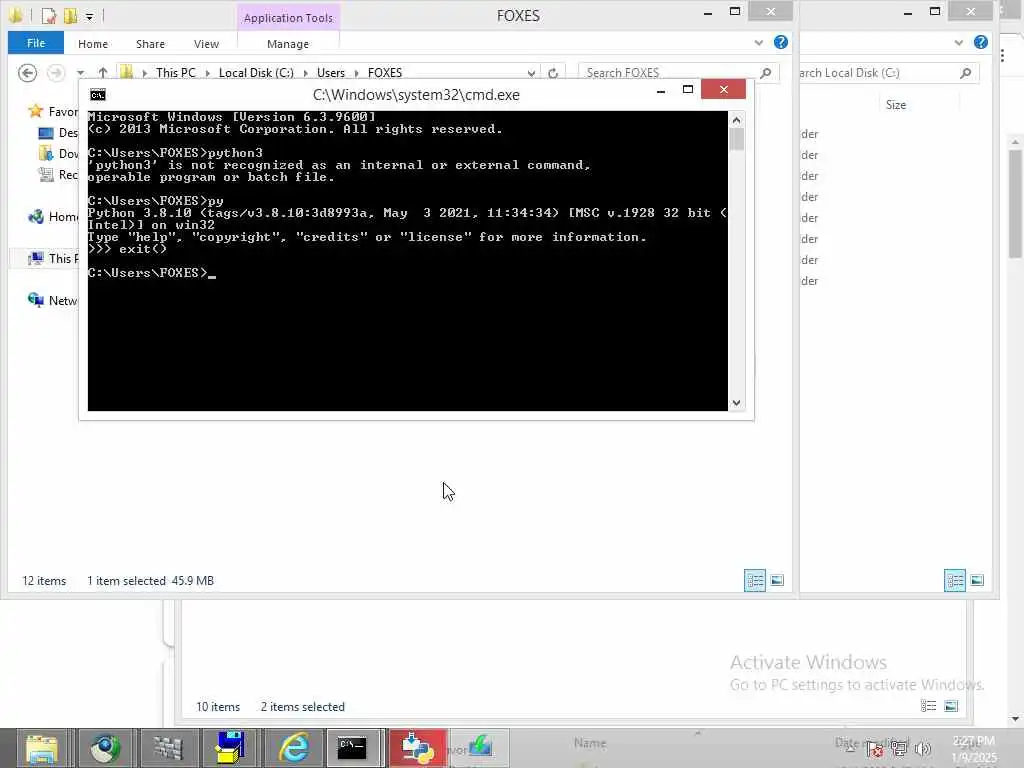Image resolution: width=1024 pixels, height=768 pixels.
Task: Click the Application Tools contextual tab header
Action: pyautogui.click(x=288, y=18)
